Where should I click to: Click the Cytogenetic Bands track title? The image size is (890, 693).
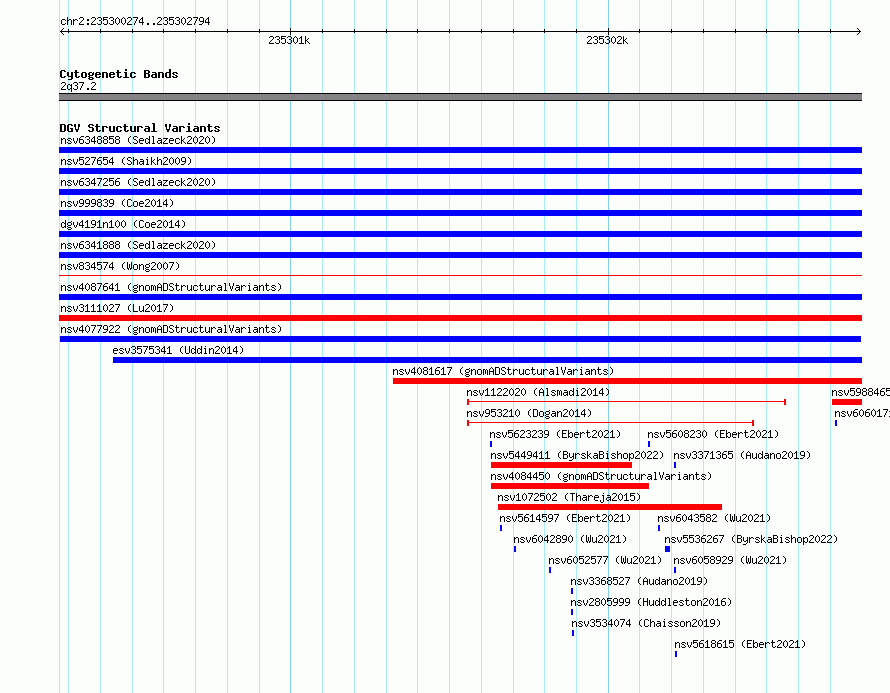(x=119, y=74)
